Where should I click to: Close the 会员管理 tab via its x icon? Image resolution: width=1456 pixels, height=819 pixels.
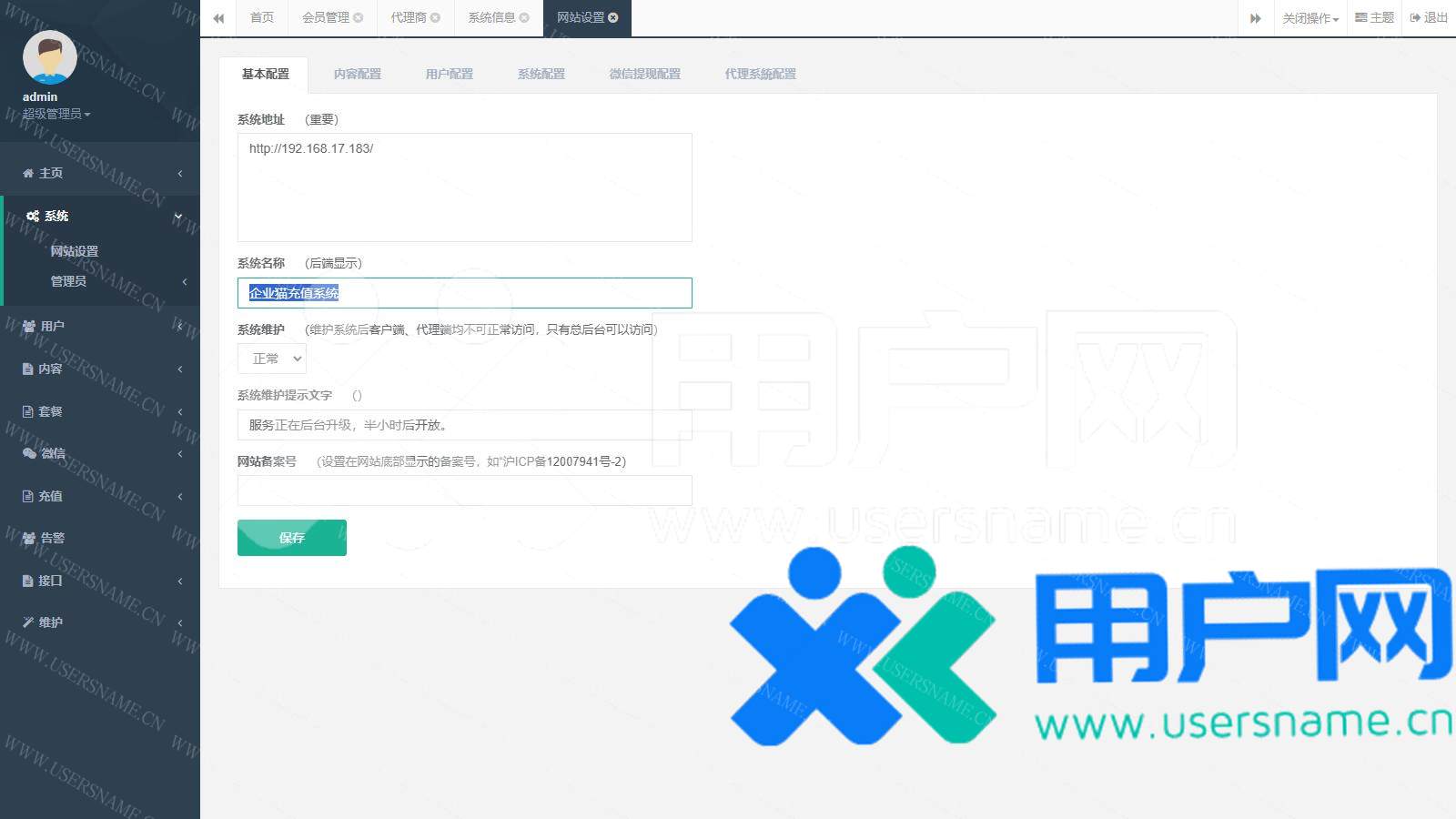coord(359,17)
